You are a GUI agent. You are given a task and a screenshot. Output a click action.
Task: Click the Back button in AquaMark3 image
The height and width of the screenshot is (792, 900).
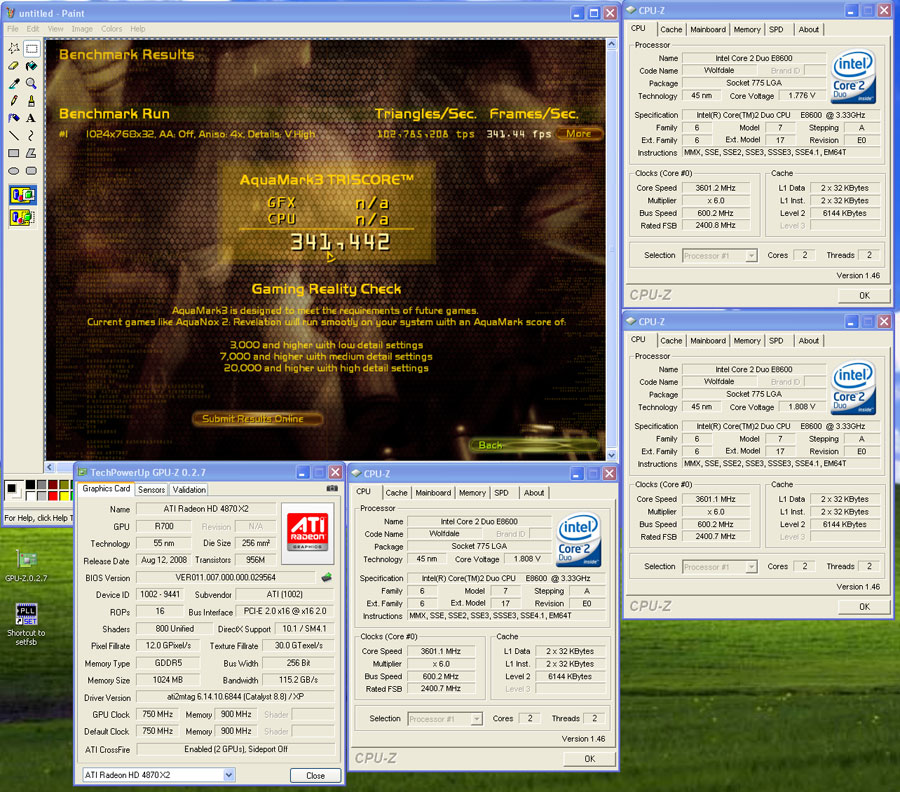534,445
